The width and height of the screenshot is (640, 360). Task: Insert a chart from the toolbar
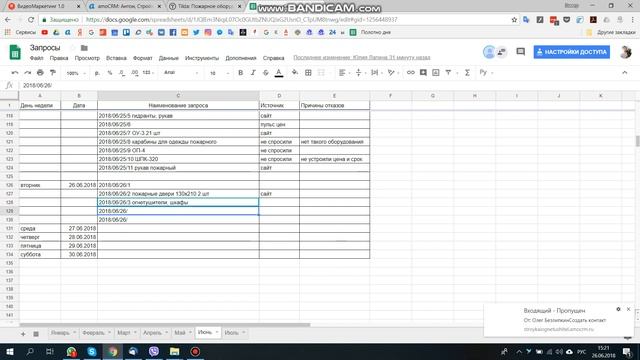click(436, 73)
